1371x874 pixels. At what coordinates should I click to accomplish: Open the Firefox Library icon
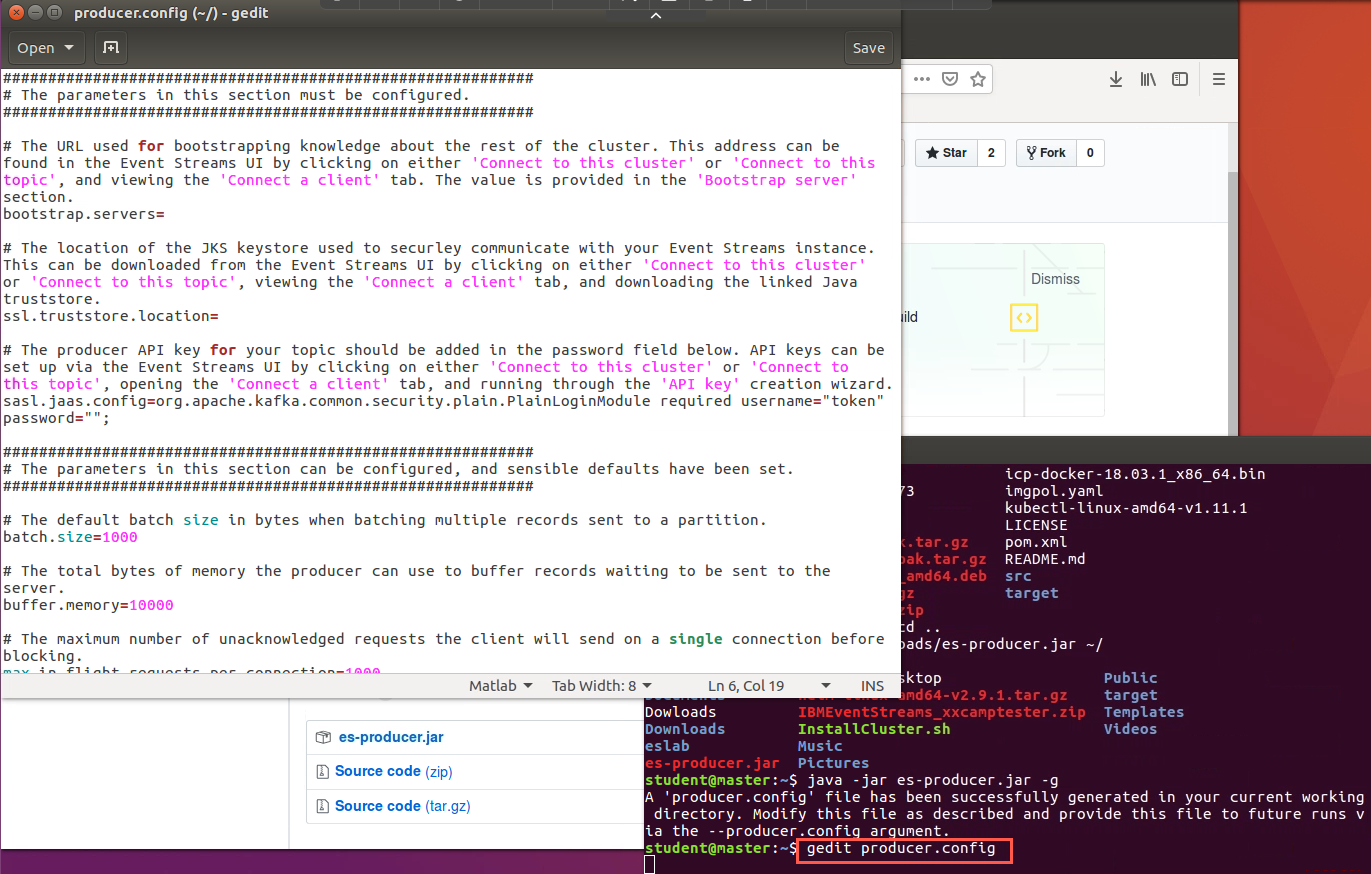pyautogui.click(x=1148, y=79)
